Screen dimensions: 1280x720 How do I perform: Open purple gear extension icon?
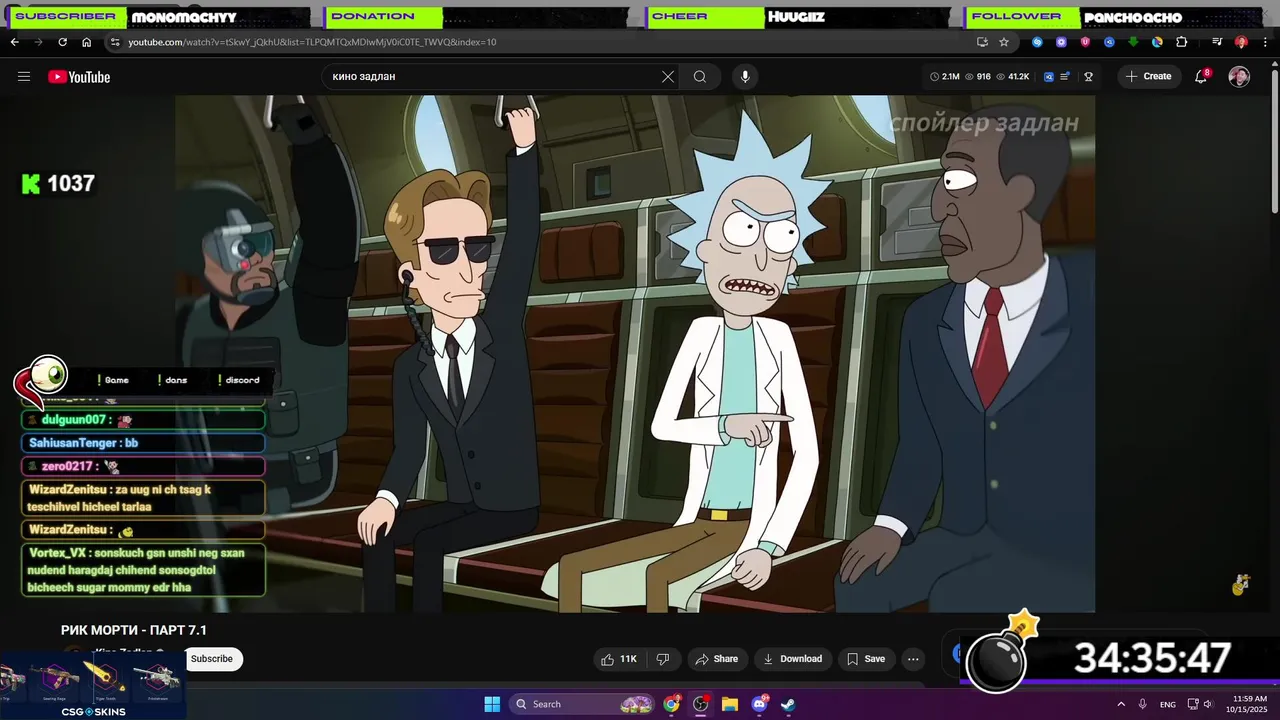point(1061,42)
